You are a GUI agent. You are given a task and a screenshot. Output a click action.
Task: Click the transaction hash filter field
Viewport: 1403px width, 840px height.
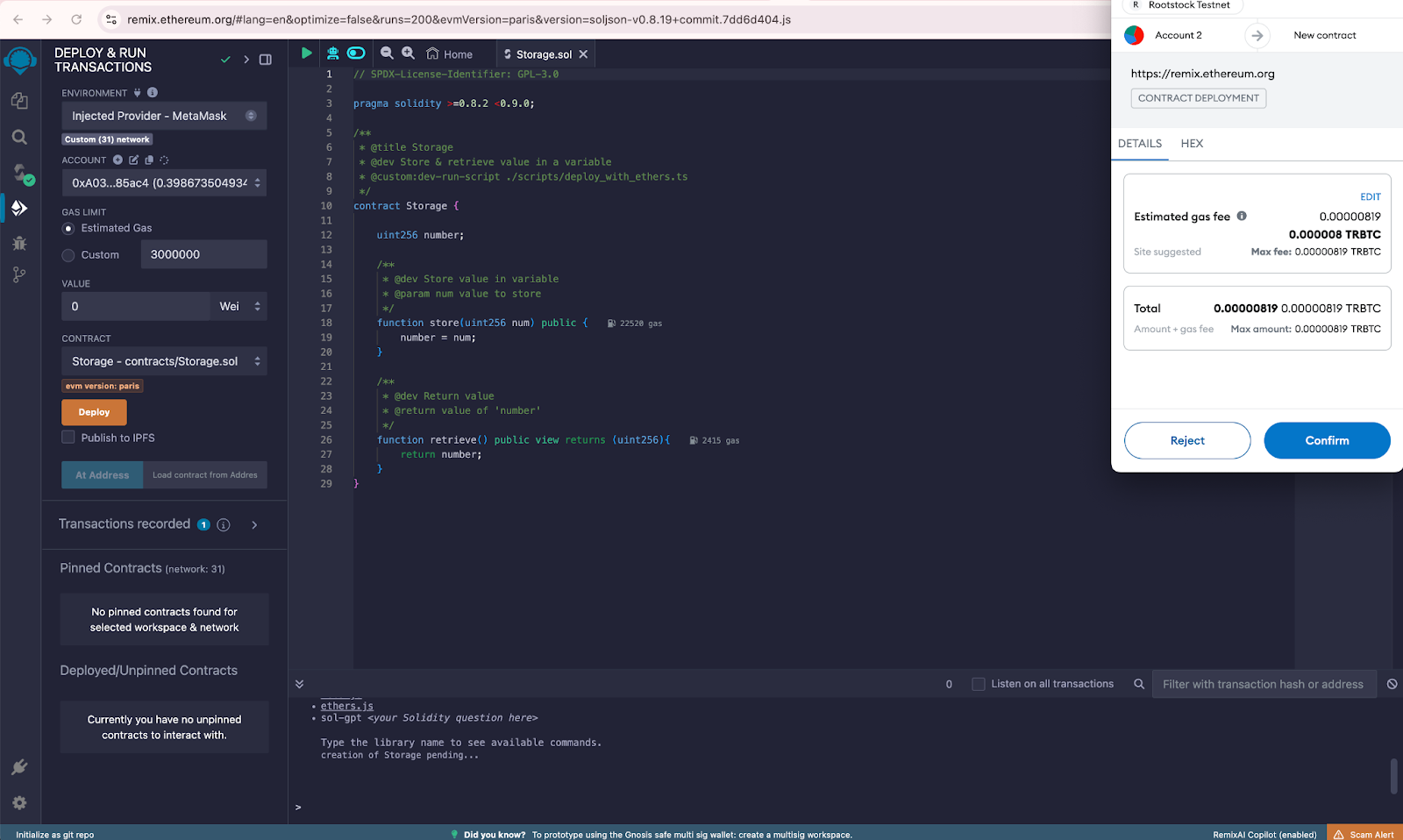click(1263, 683)
